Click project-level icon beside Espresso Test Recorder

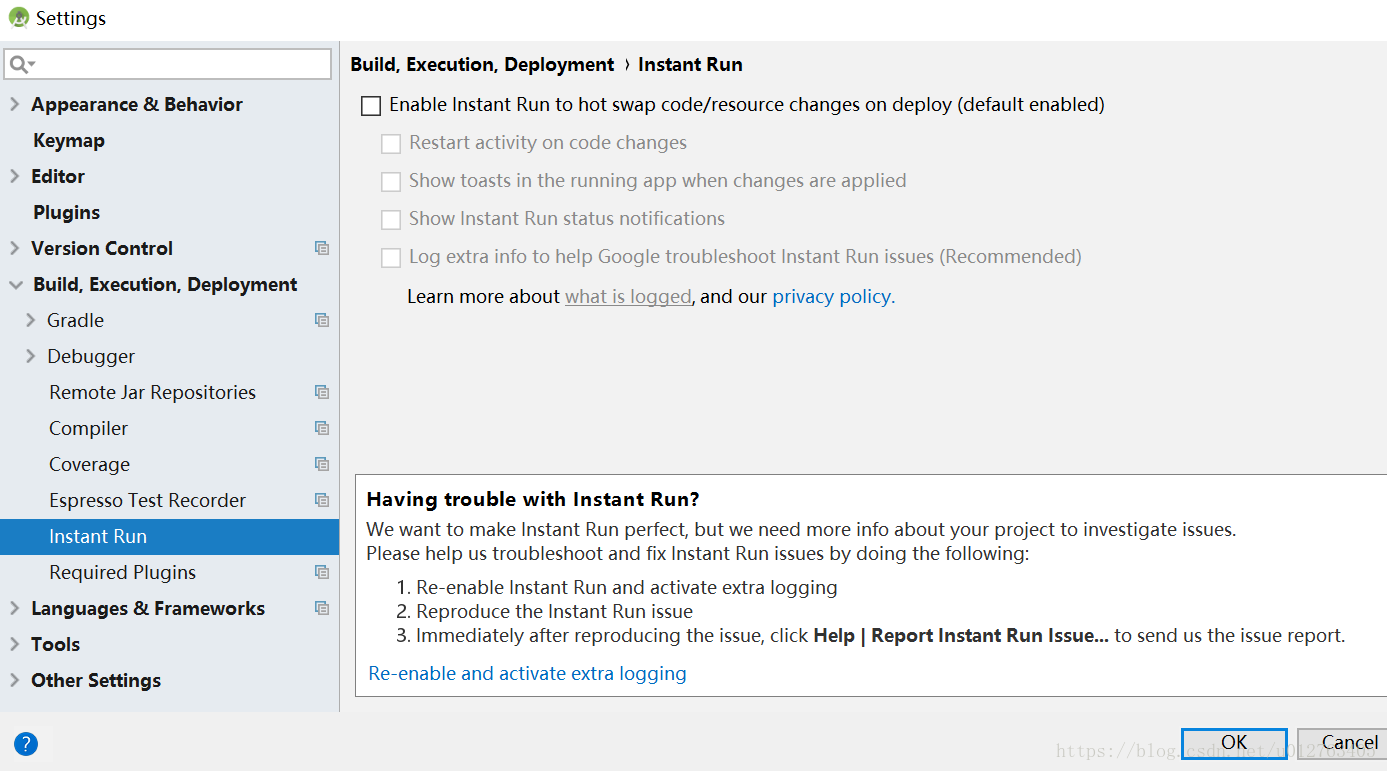321,500
